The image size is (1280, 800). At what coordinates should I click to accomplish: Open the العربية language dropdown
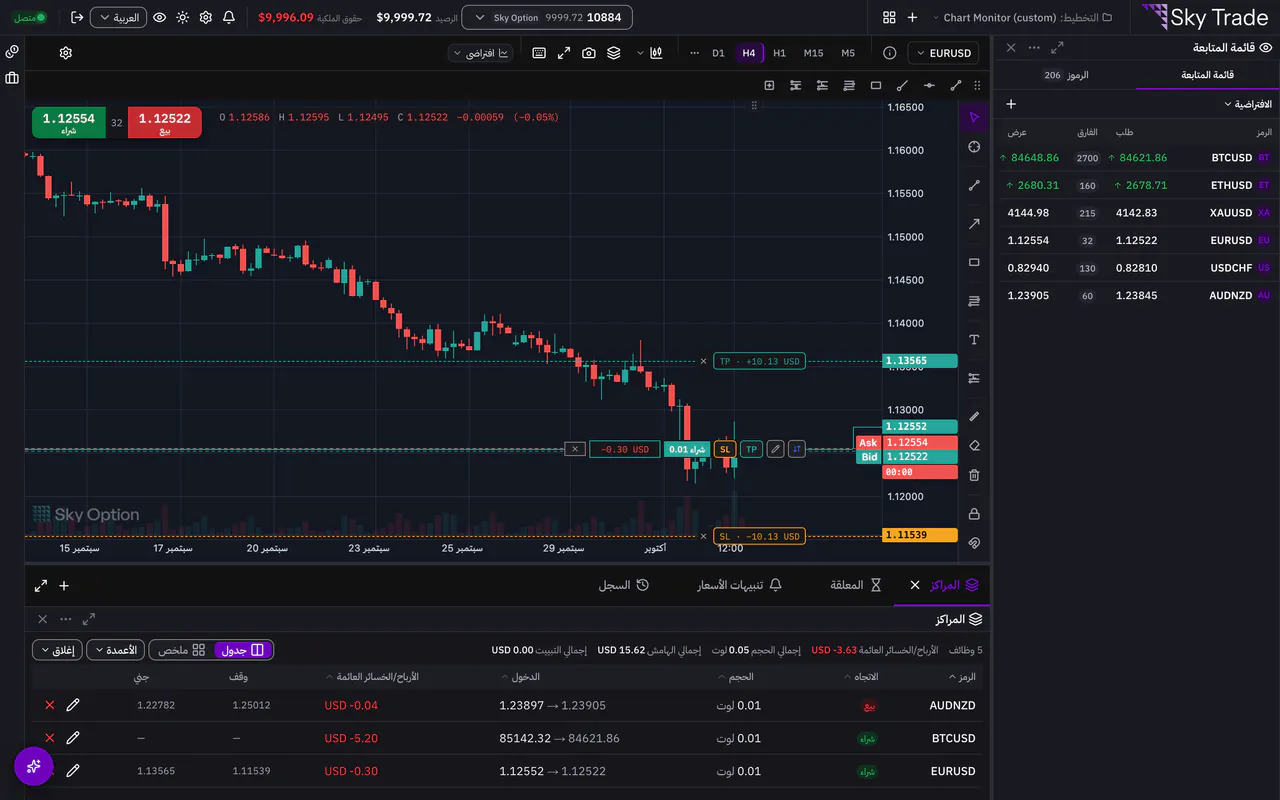[x=118, y=18]
